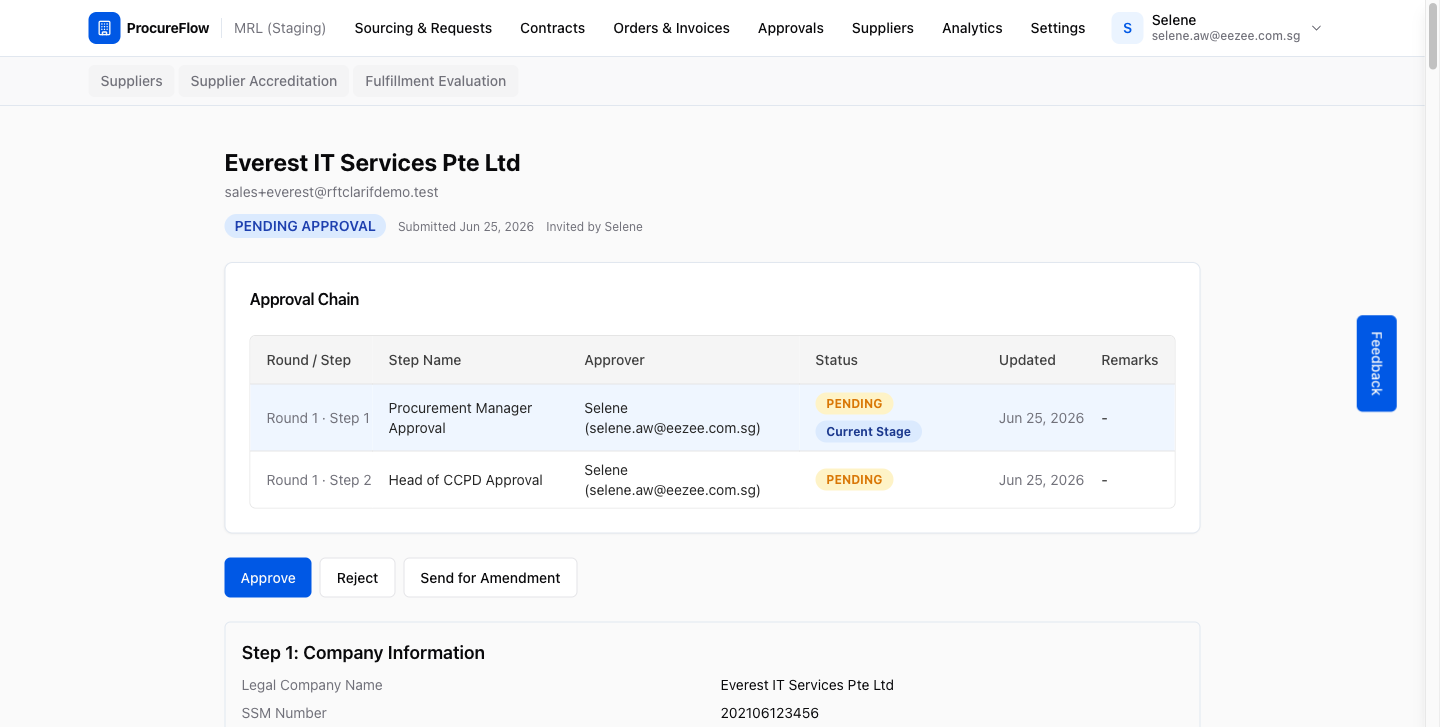Open the Analytics menu
The width and height of the screenshot is (1440, 727).
[972, 28]
